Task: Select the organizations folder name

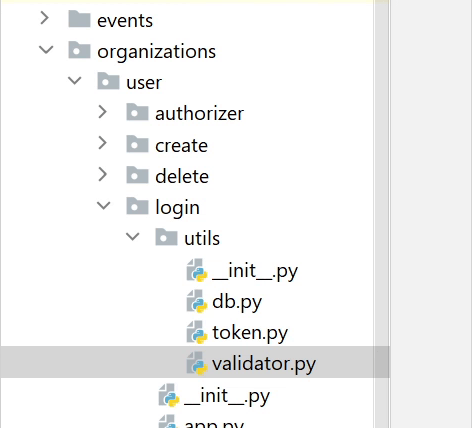Action: [x=157, y=52]
